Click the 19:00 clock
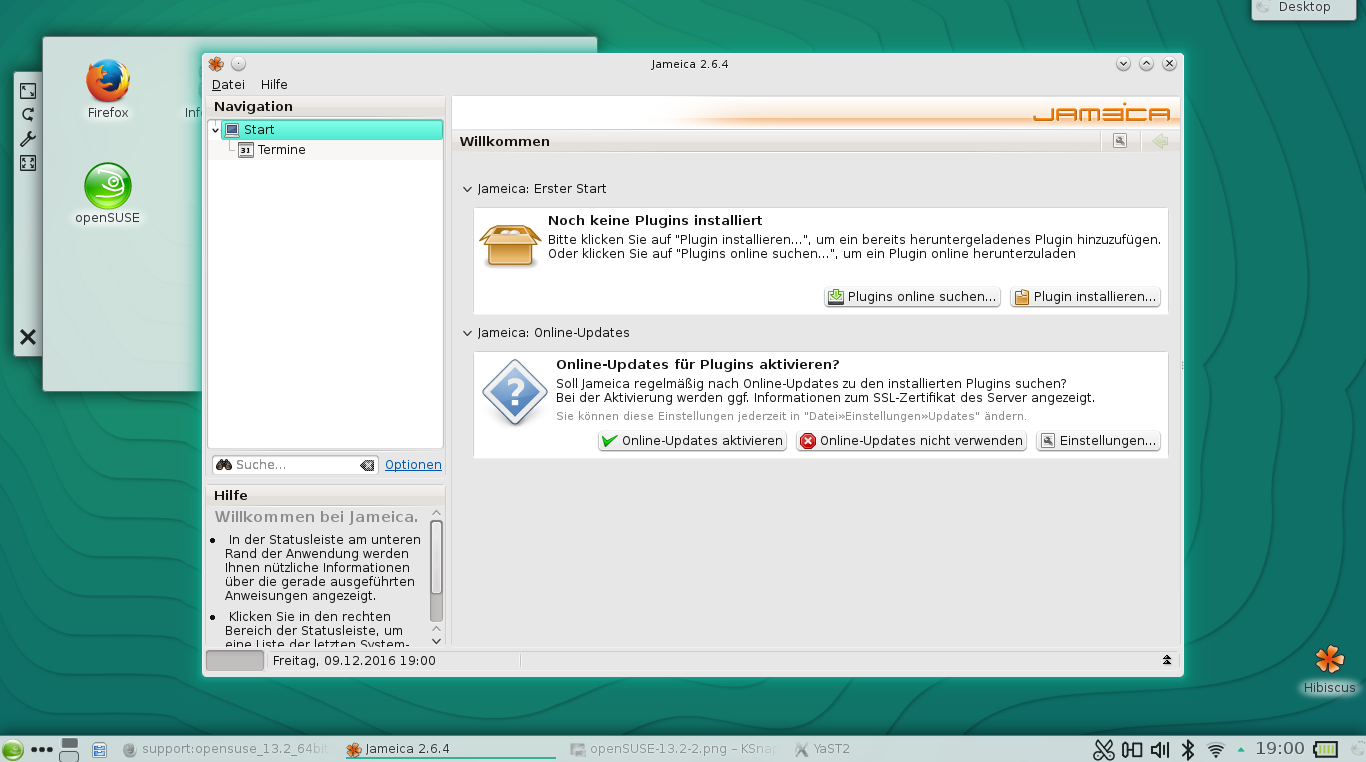 (x=1280, y=749)
